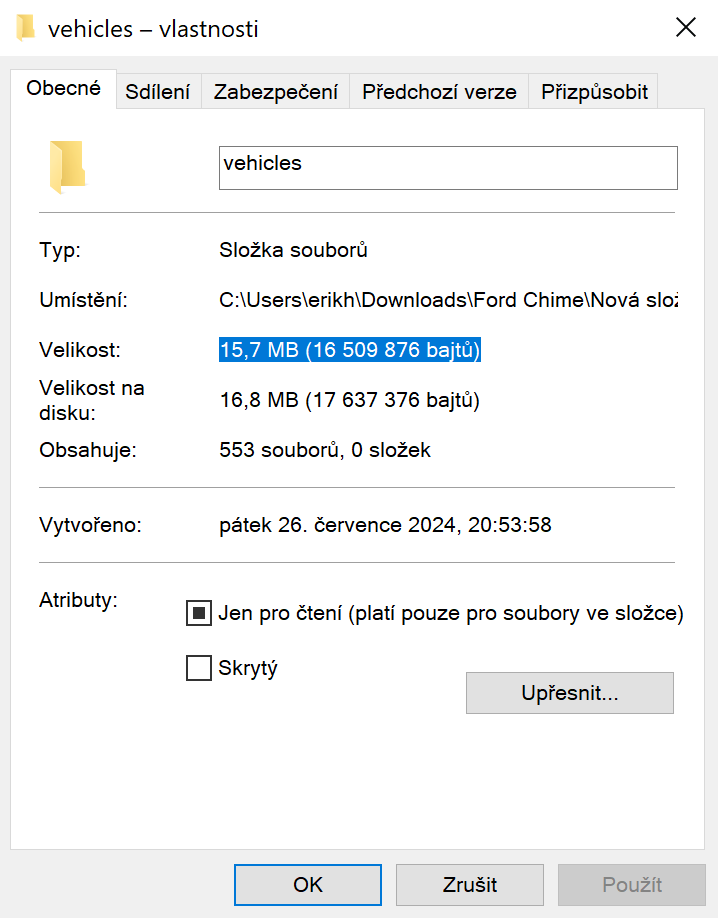Click the Použít button
Image resolution: width=718 pixels, height=918 pixels.
[632, 885]
